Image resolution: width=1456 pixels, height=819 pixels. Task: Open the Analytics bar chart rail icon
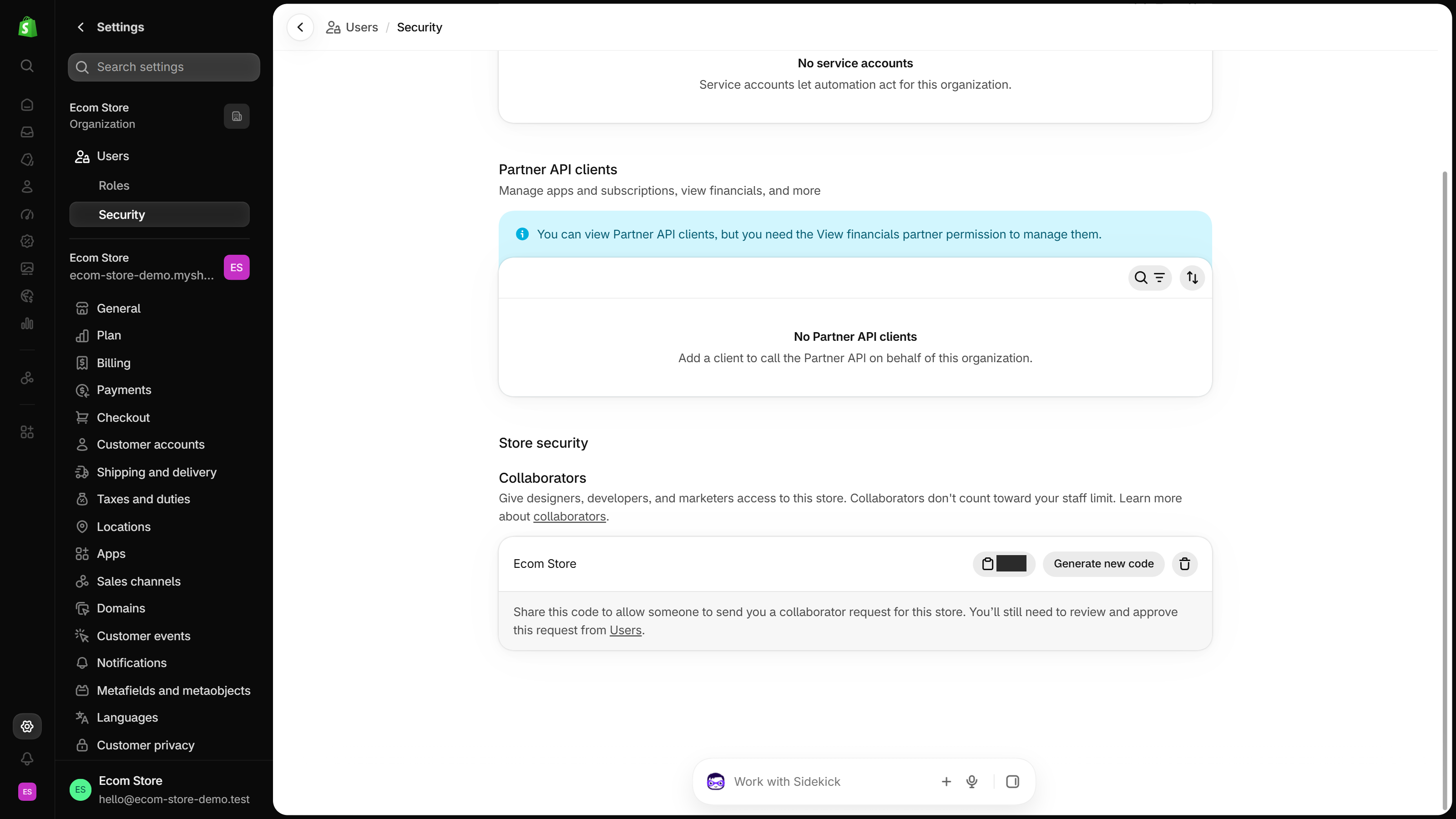pos(27,324)
